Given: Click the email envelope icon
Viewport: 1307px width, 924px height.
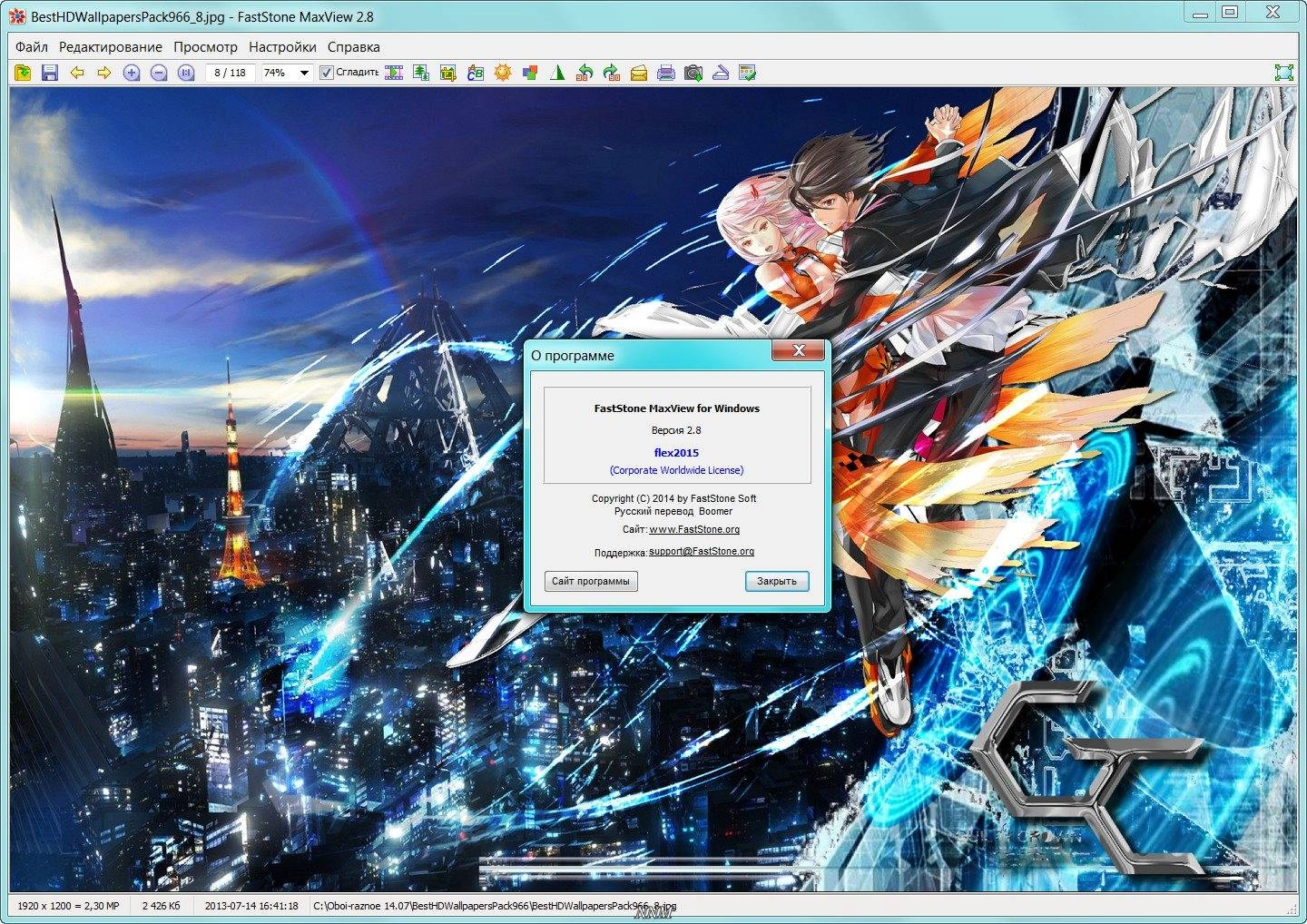Looking at the screenshot, I should tap(639, 73).
